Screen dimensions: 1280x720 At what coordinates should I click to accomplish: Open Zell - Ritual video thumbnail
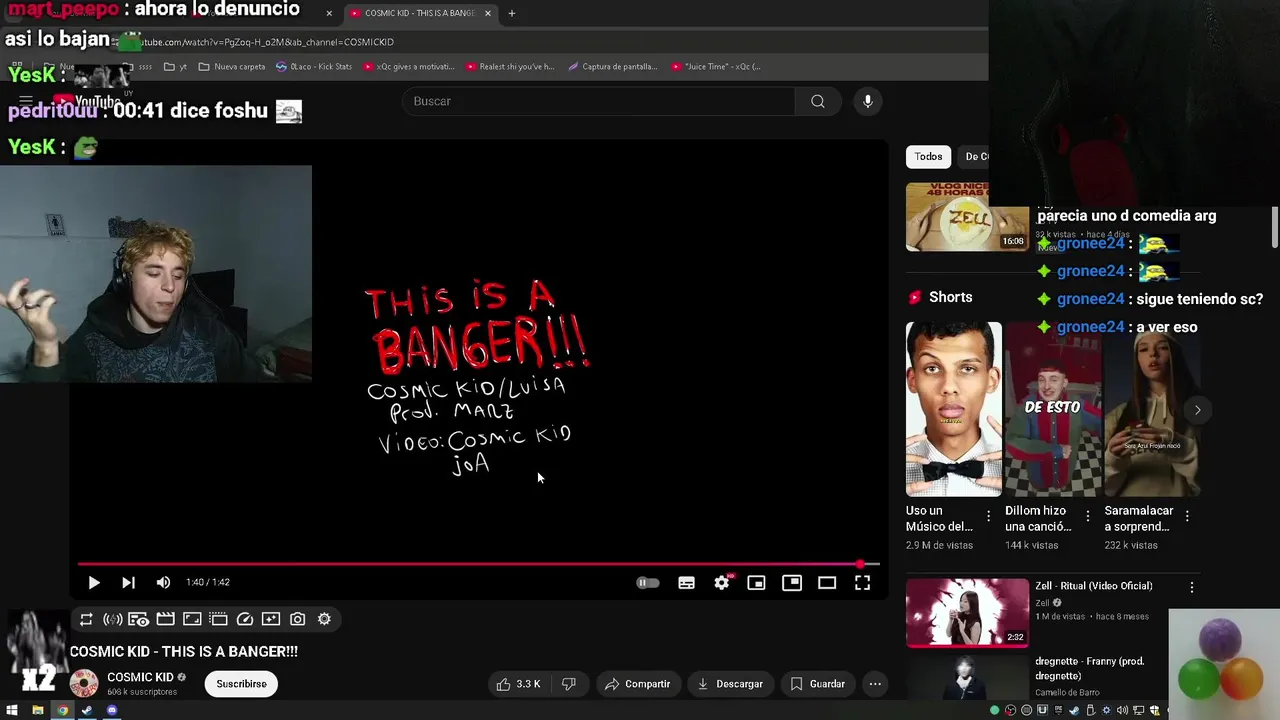pyautogui.click(x=967, y=613)
